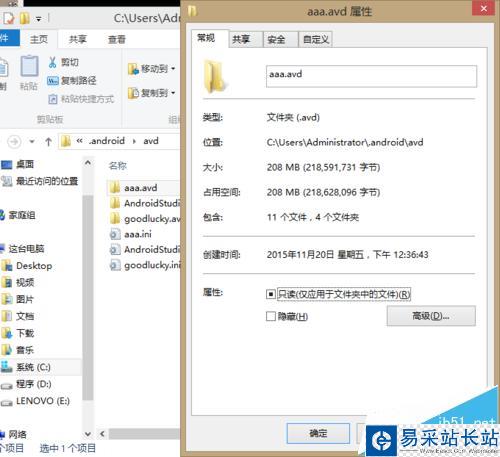The height and width of the screenshot is (457, 500).
Task: Click the location path C:\Users\Administrator\.android\avd
Action: pos(345,142)
